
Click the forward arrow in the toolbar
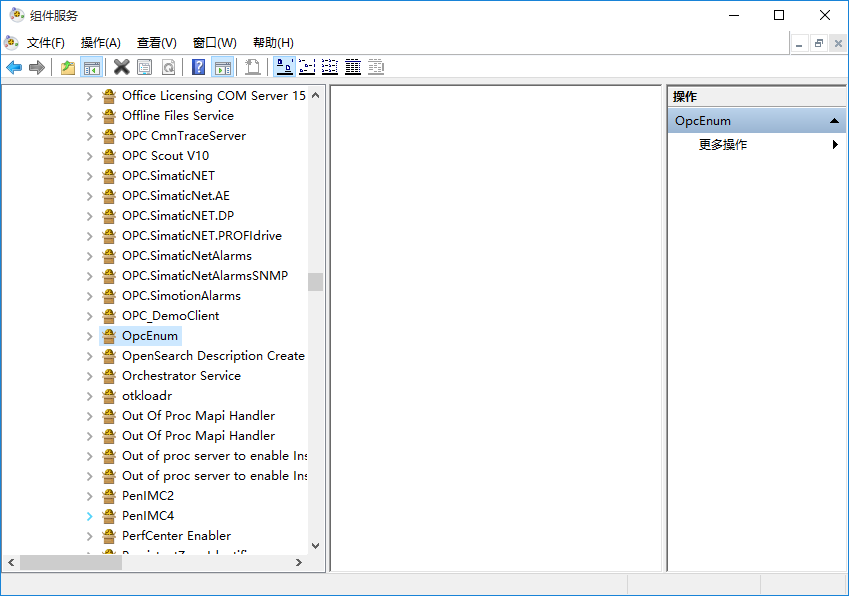click(x=37, y=68)
